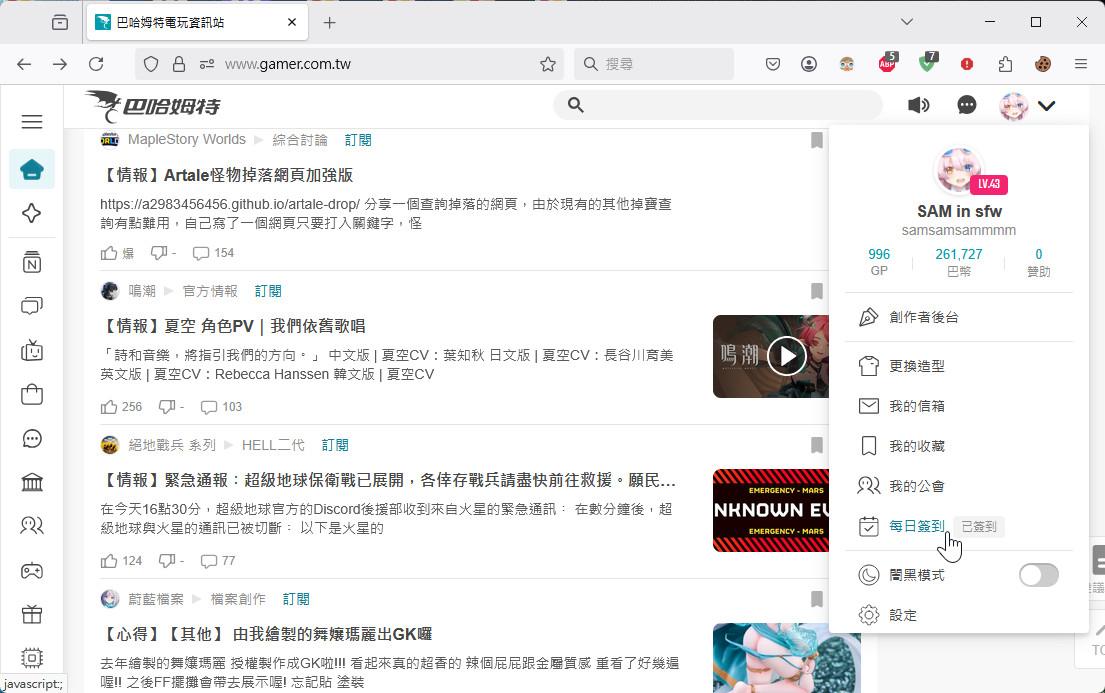Open the browser tab list dropdown arrow

[906, 22]
